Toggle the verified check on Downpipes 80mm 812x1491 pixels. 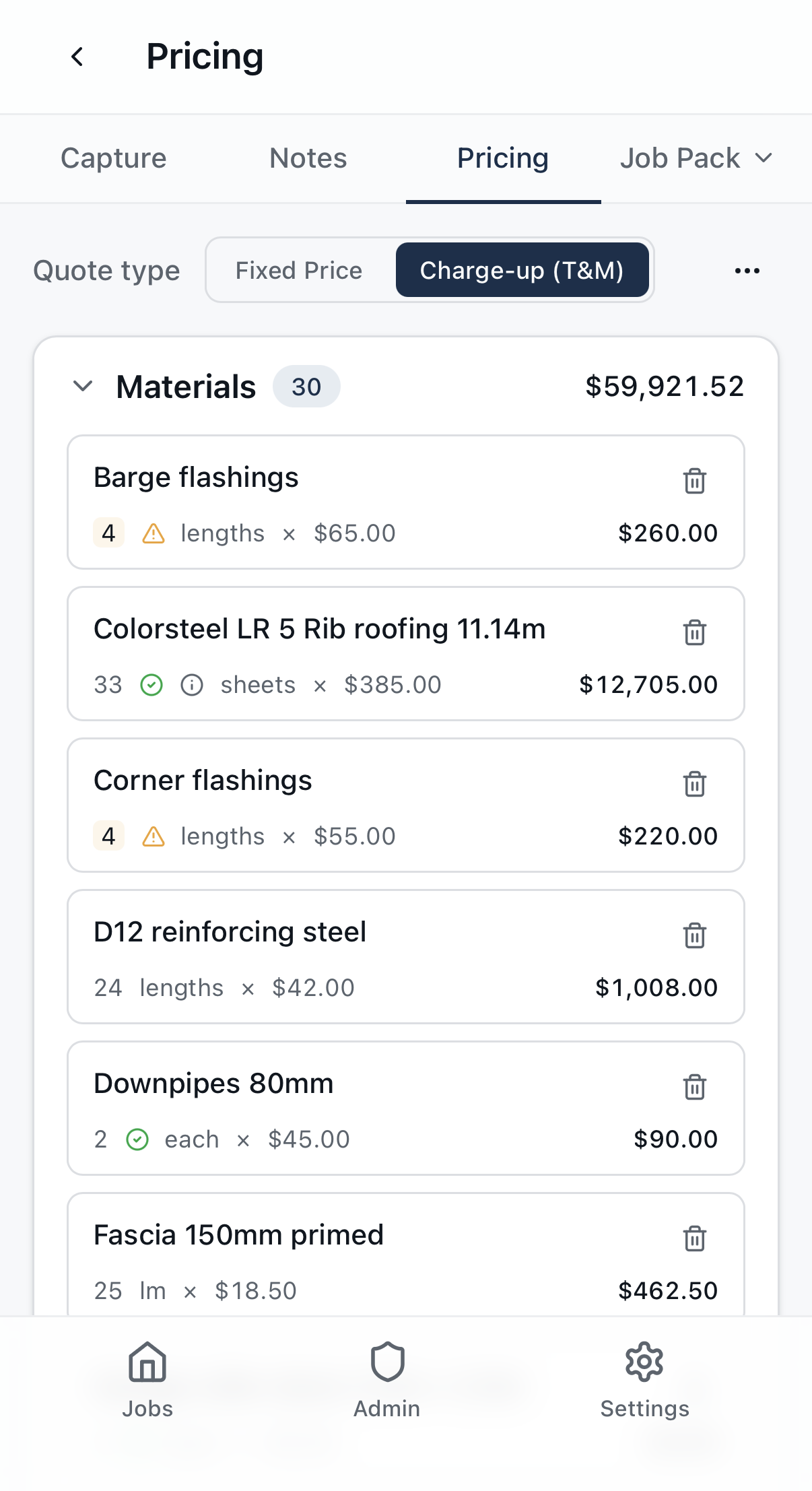(x=137, y=1139)
